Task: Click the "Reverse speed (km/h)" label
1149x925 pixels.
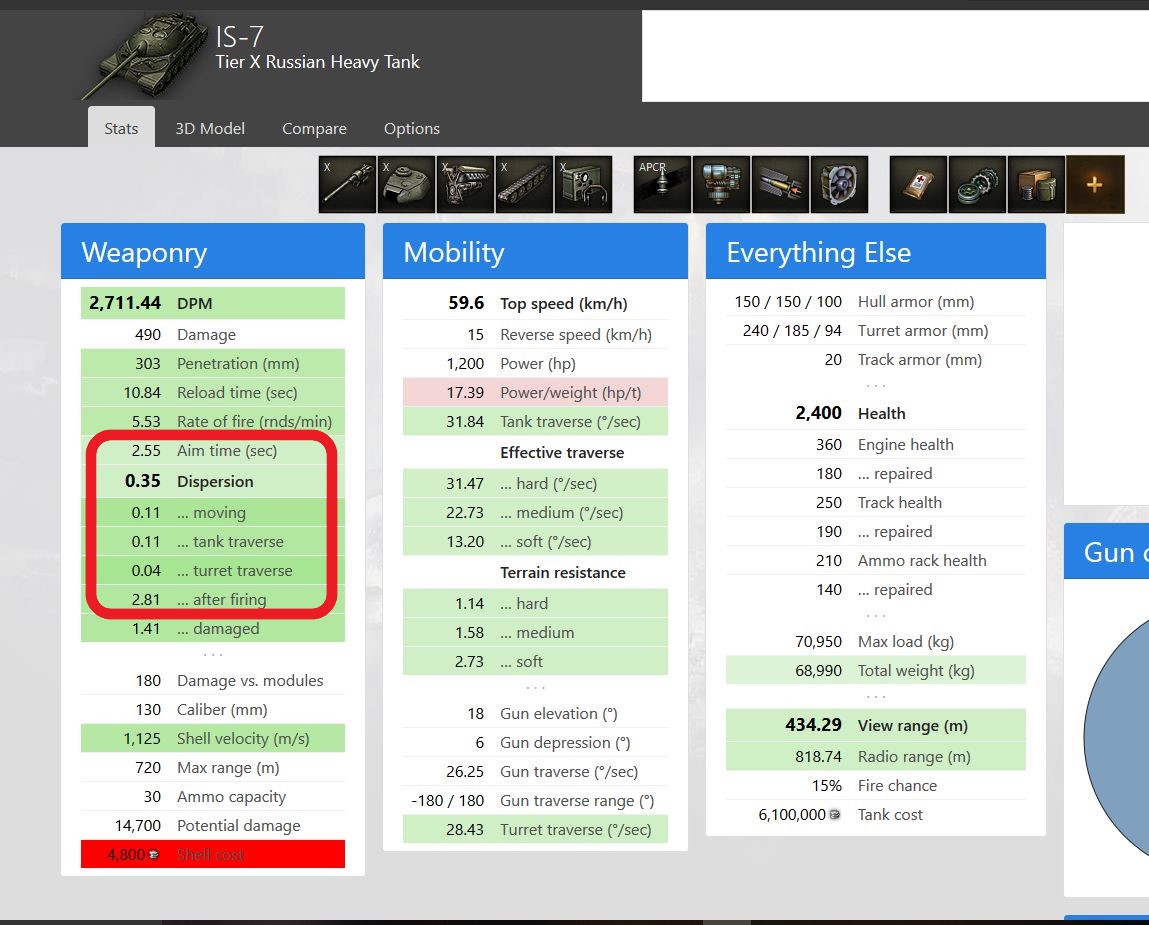Action: (576, 335)
